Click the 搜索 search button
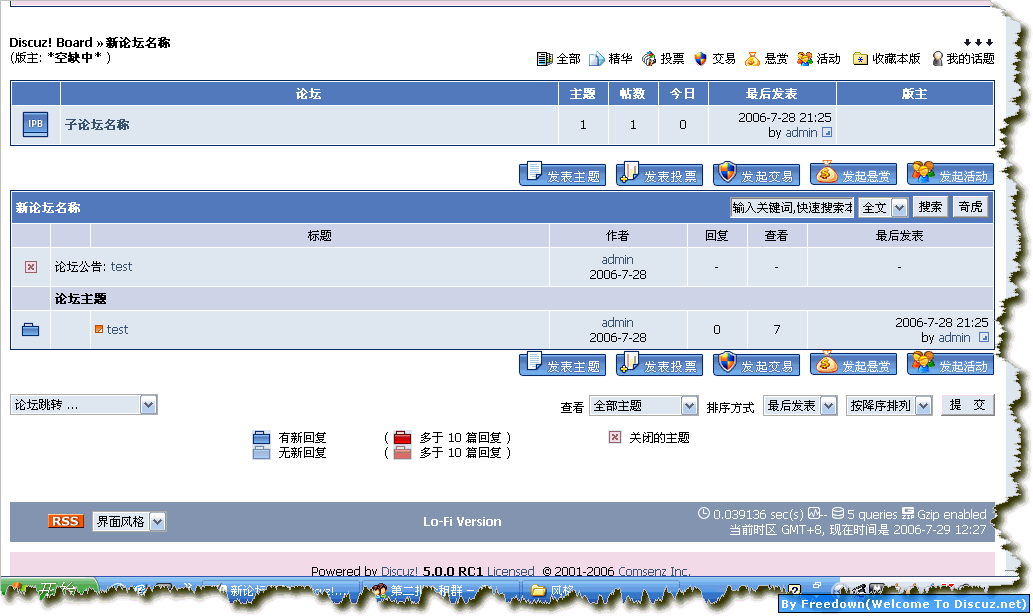The width and height of the screenshot is (1033, 616). [930, 207]
